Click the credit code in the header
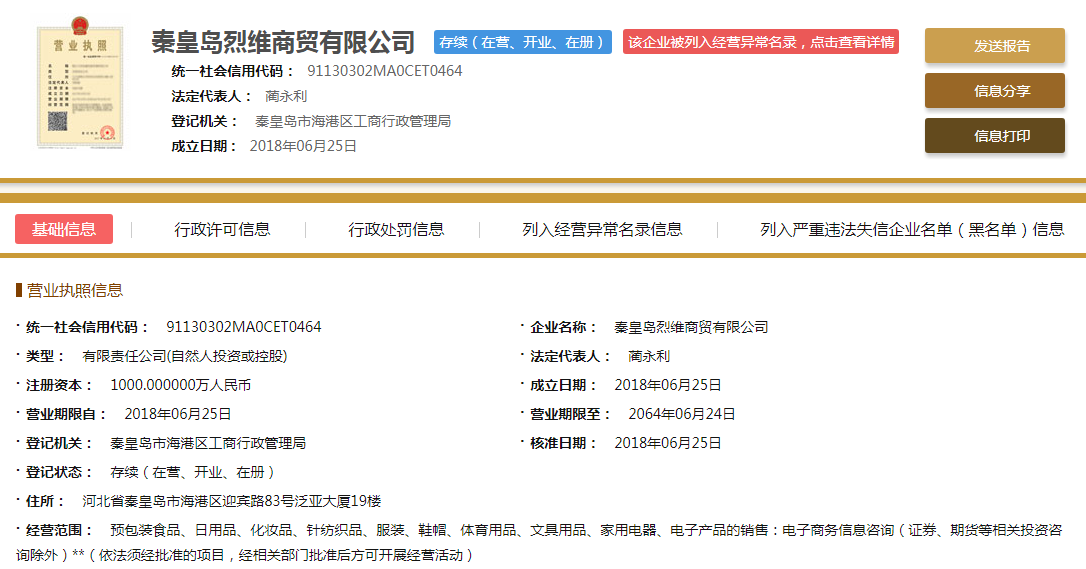 coord(384,71)
